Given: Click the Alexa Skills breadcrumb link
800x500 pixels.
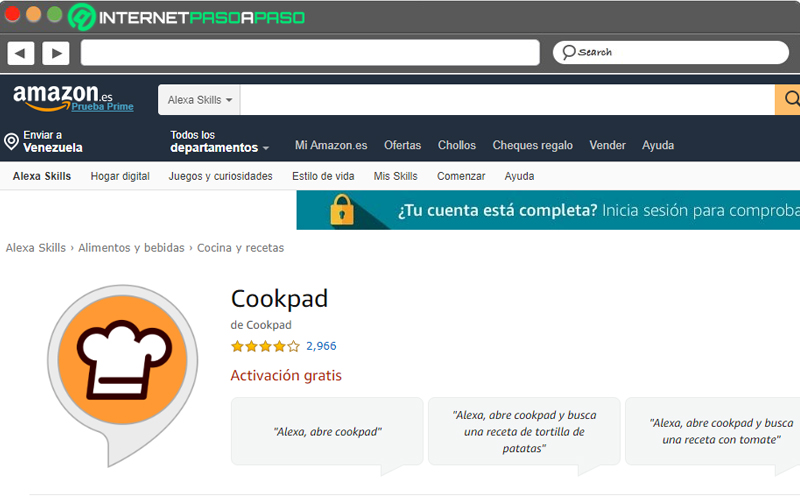Looking at the screenshot, I should [36, 248].
